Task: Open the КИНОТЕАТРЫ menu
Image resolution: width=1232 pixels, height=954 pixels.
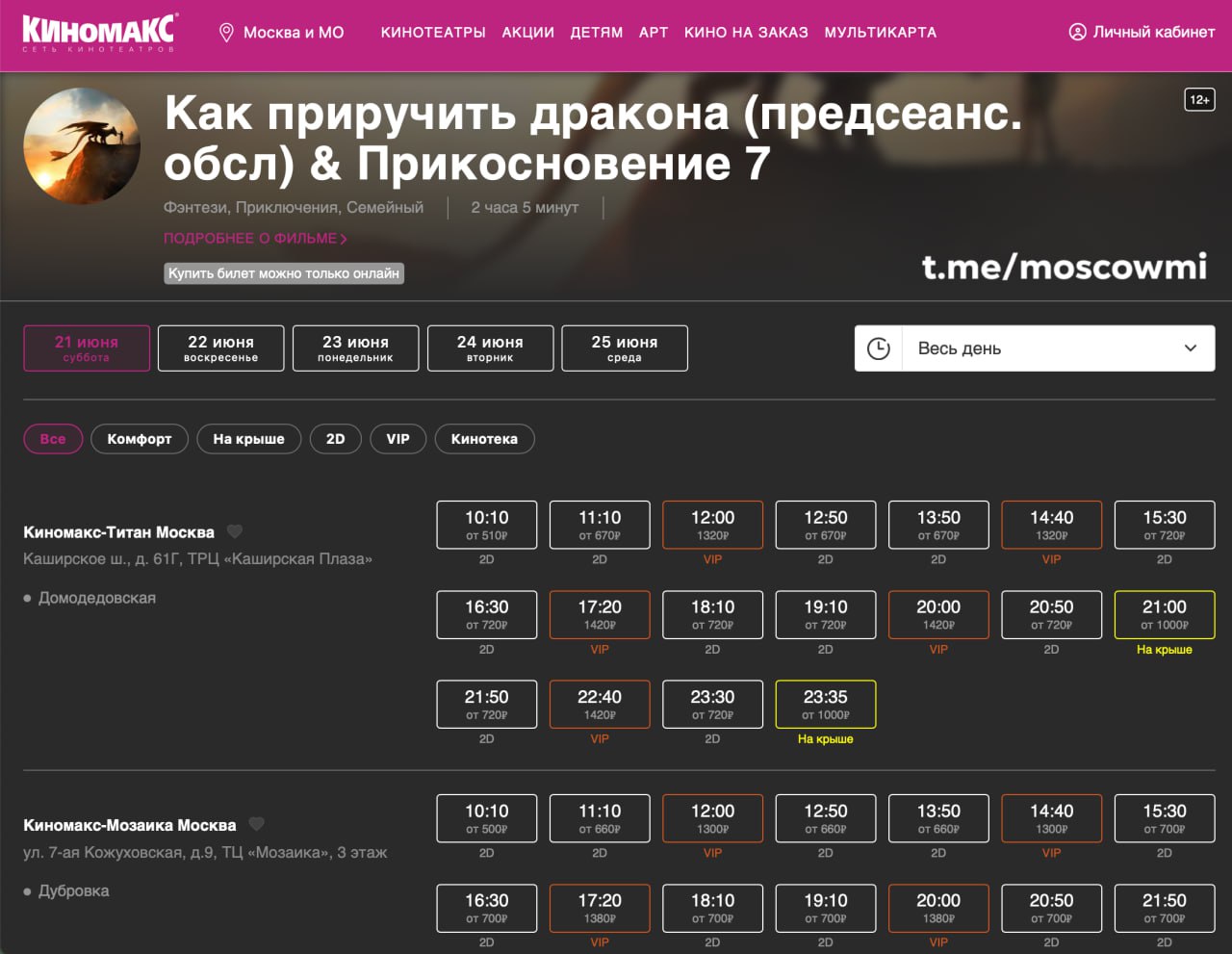Action: 433,33
